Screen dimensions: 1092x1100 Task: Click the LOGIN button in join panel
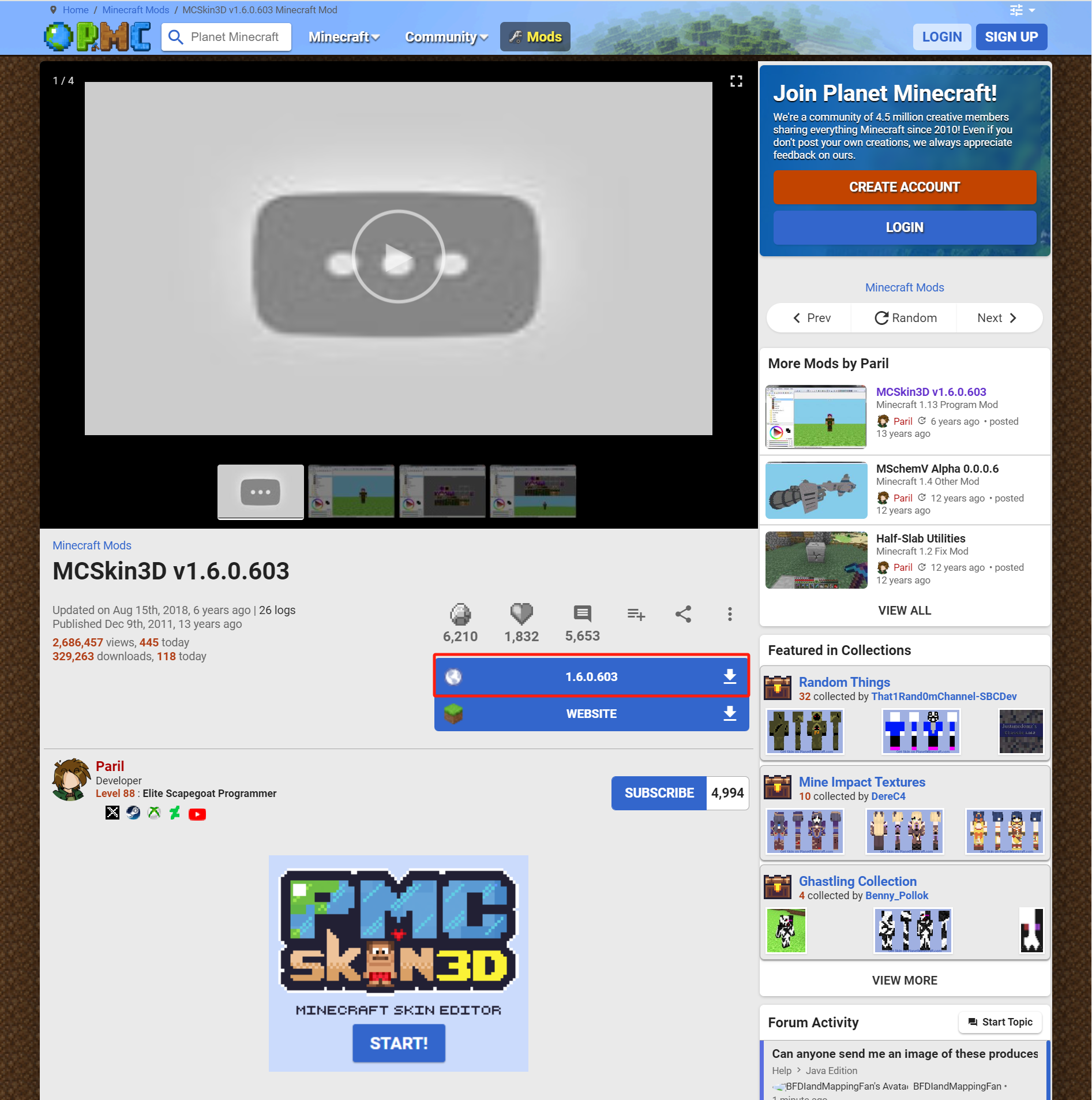[x=905, y=227]
